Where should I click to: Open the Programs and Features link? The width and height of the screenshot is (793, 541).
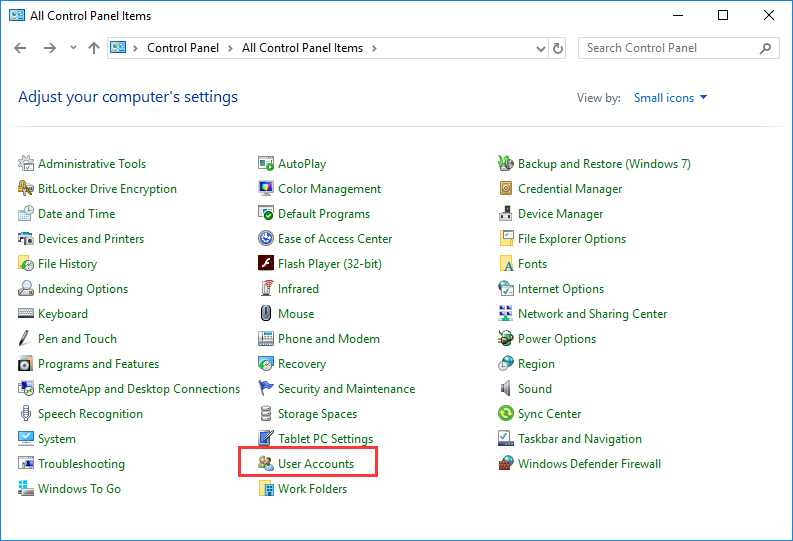[98, 364]
